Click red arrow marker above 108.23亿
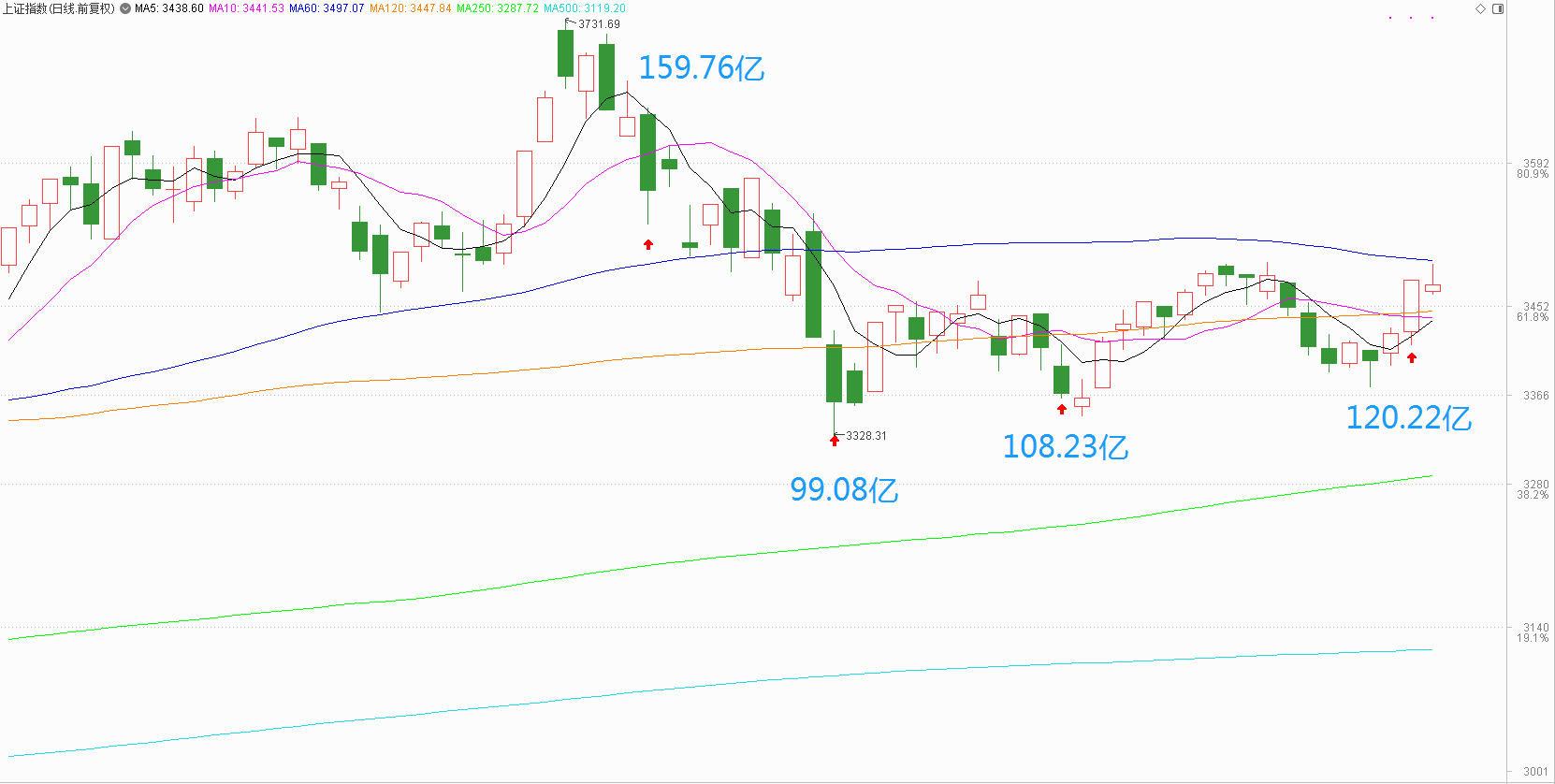 (x=1061, y=409)
